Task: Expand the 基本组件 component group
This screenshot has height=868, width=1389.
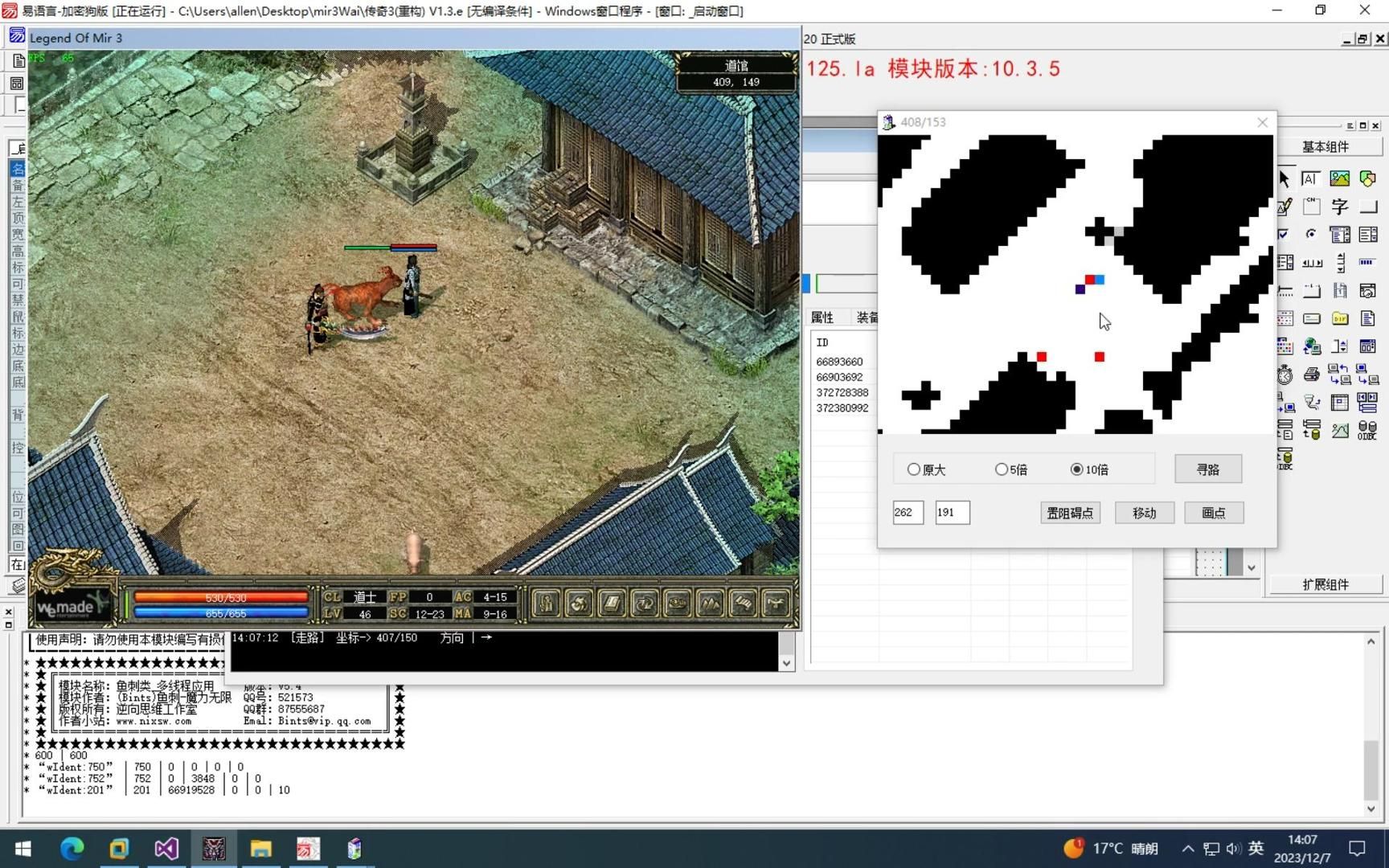Action: point(1325,146)
